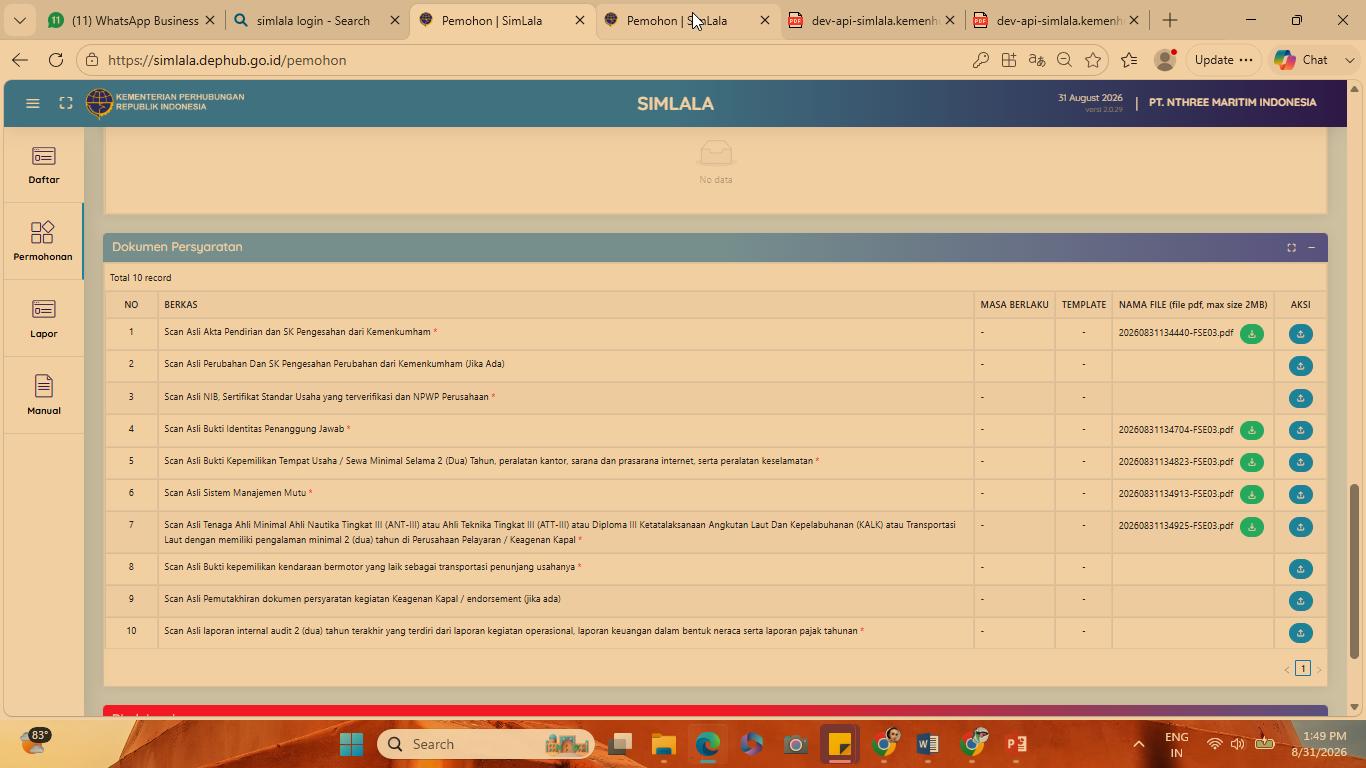Go to pagination page 1
The height and width of the screenshot is (768, 1366).
1302,668
